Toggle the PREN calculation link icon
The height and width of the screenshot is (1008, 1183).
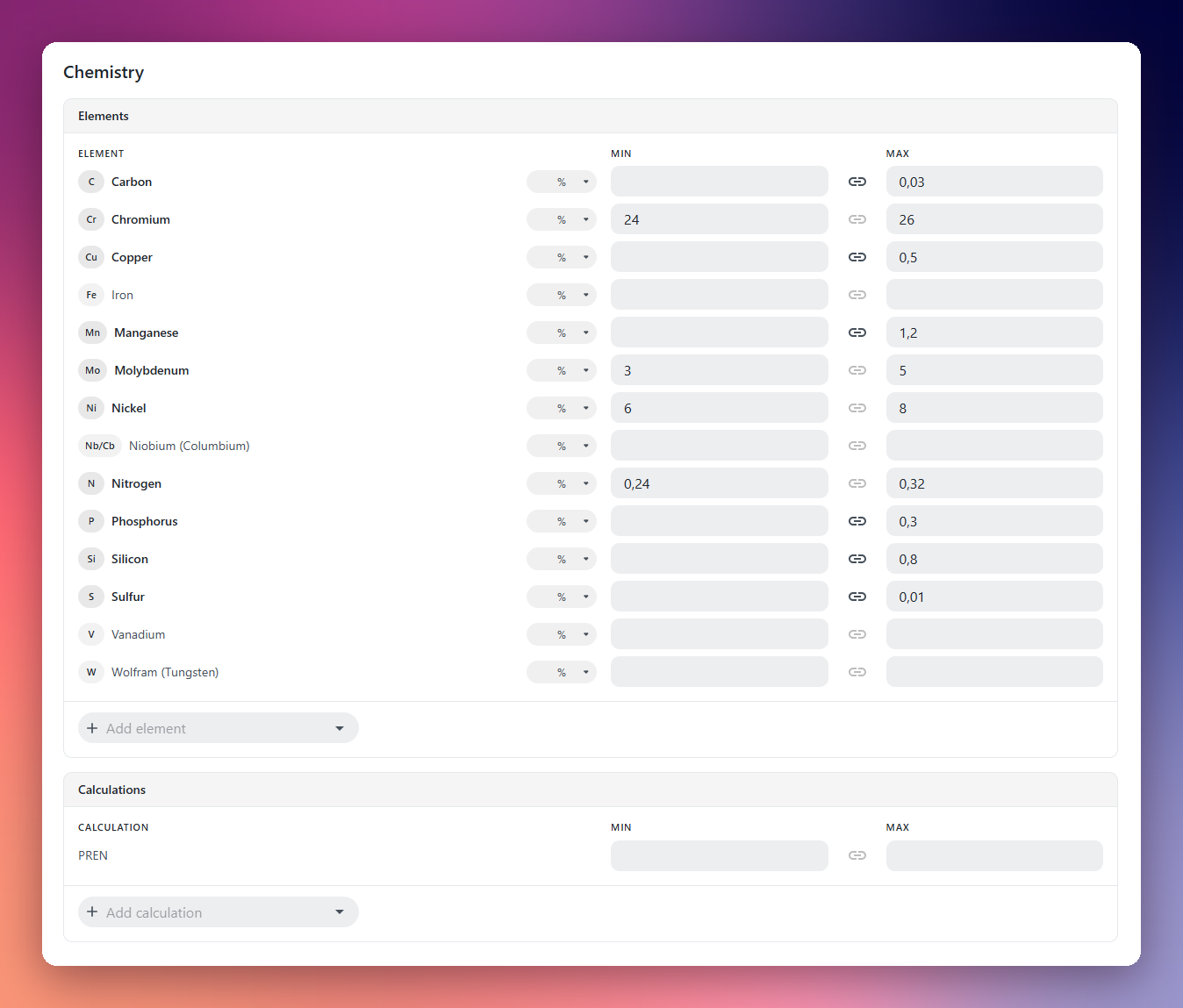857,855
